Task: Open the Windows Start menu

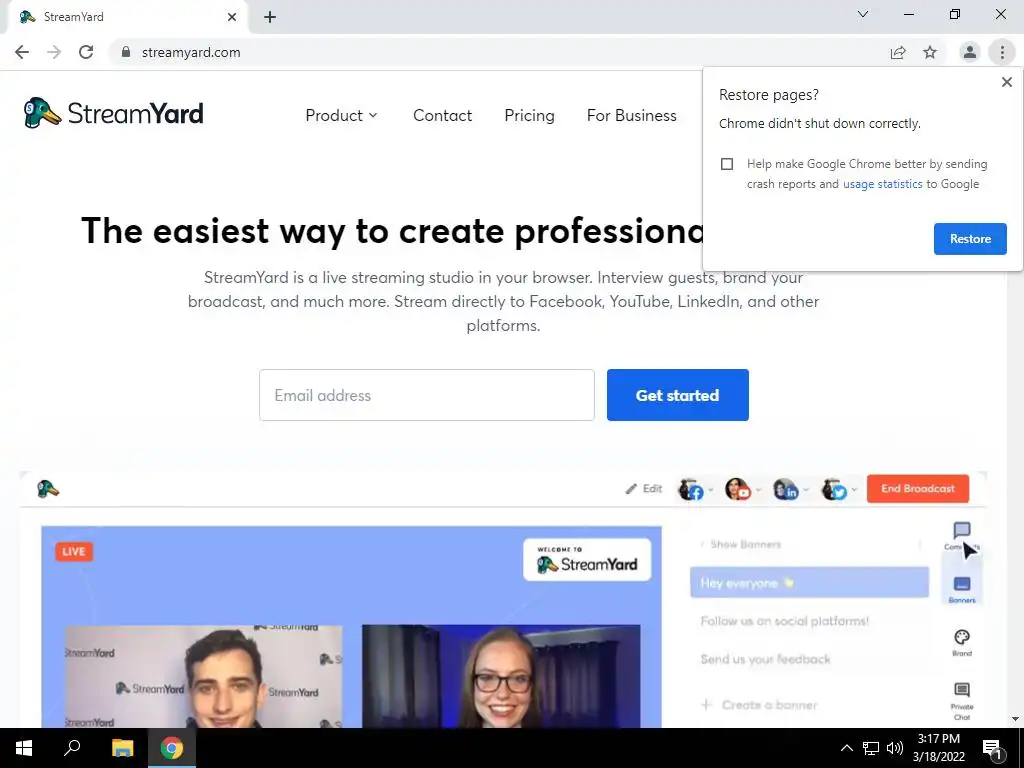Action: 24,748
